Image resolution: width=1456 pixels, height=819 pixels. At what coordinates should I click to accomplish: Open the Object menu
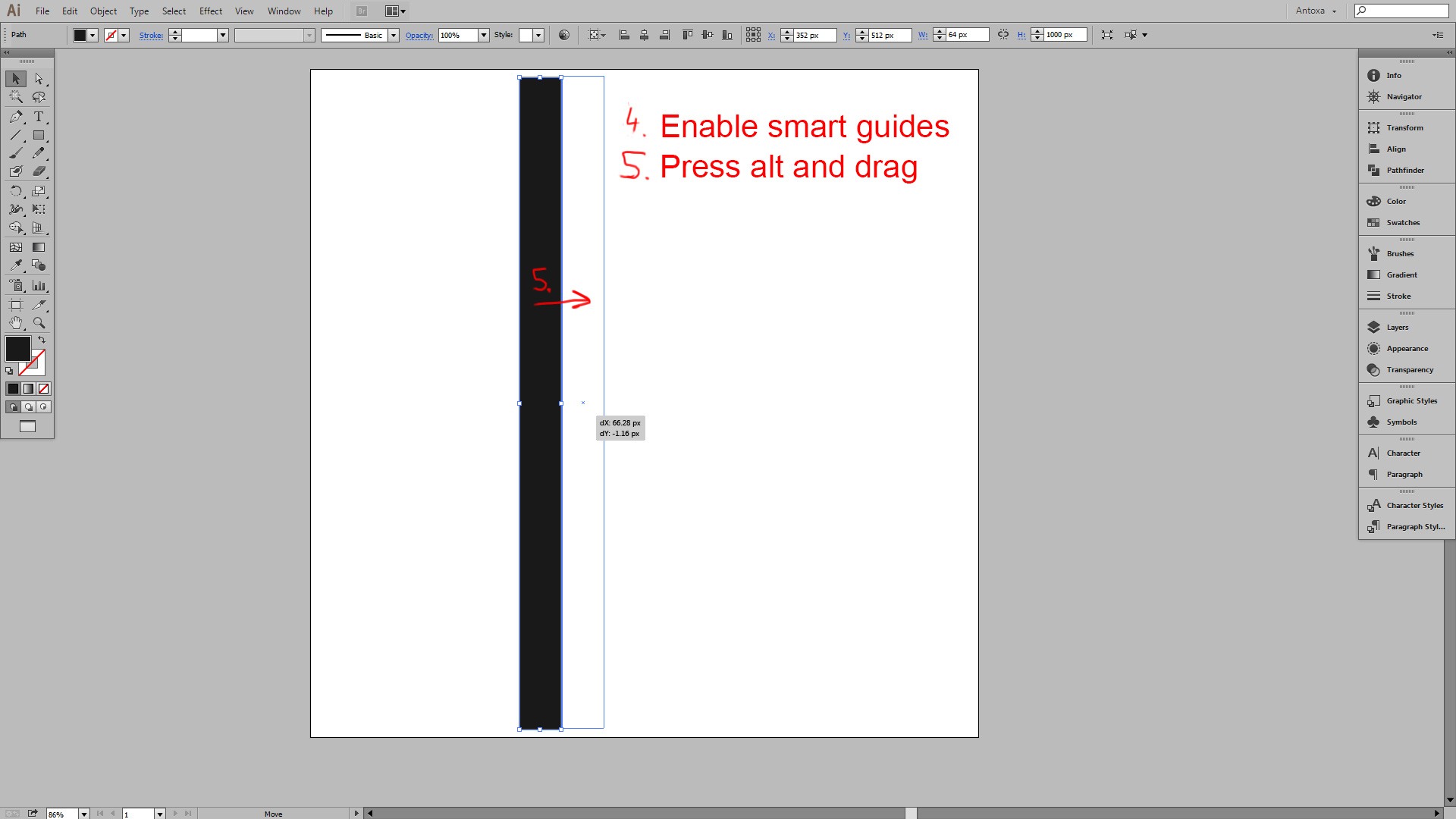pos(103,11)
